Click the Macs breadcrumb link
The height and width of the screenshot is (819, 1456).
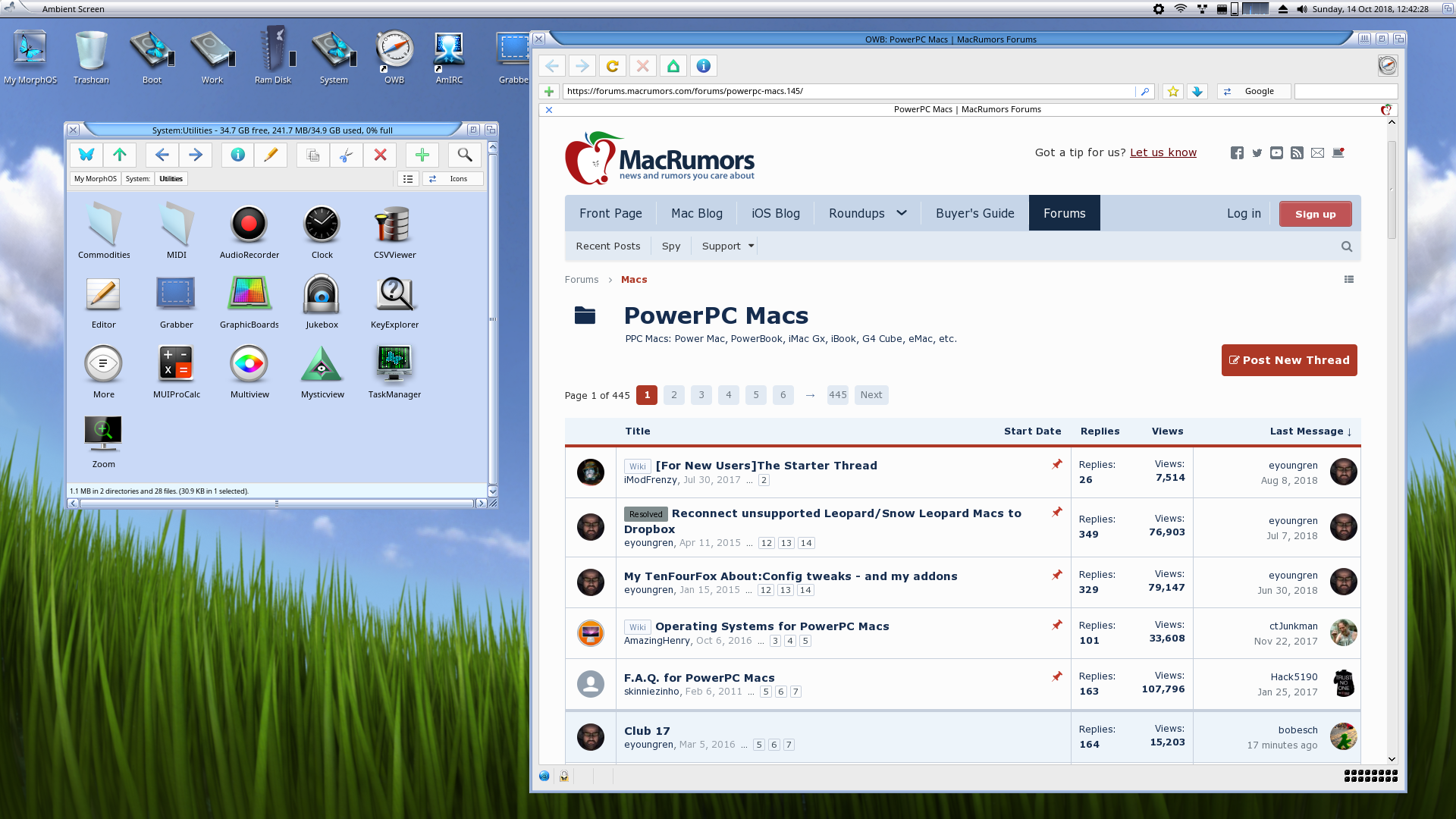click(633, 280)
